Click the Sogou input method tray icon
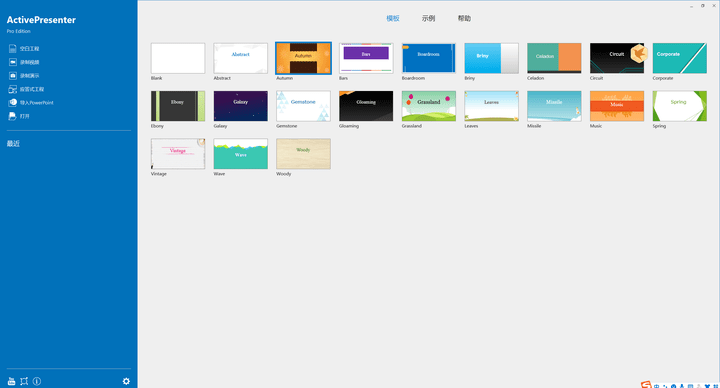Image resolution: width=720 pixels, height=388 pixels. [647, 385]
